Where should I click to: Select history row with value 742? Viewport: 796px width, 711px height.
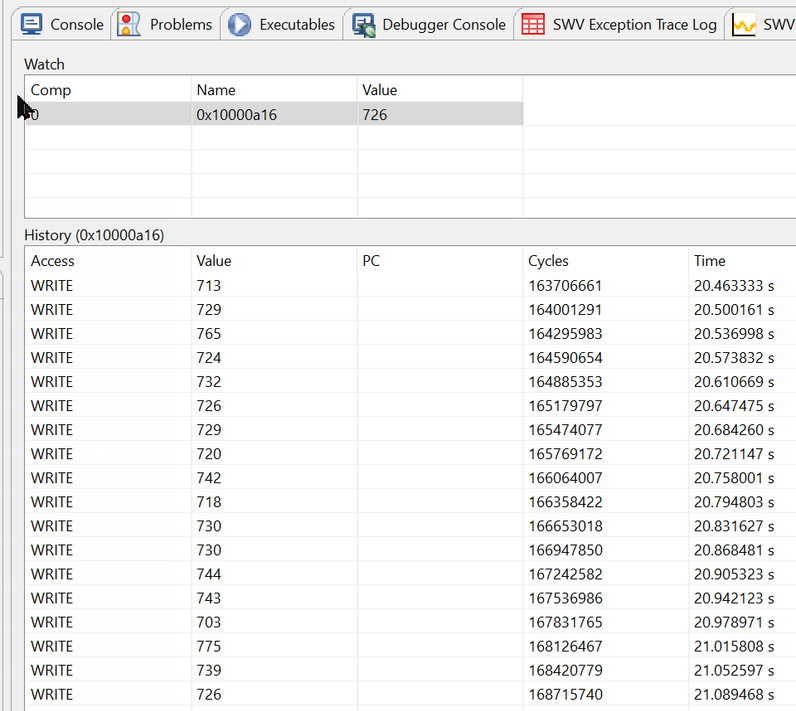pyautogui.click(x=410, y=478)
